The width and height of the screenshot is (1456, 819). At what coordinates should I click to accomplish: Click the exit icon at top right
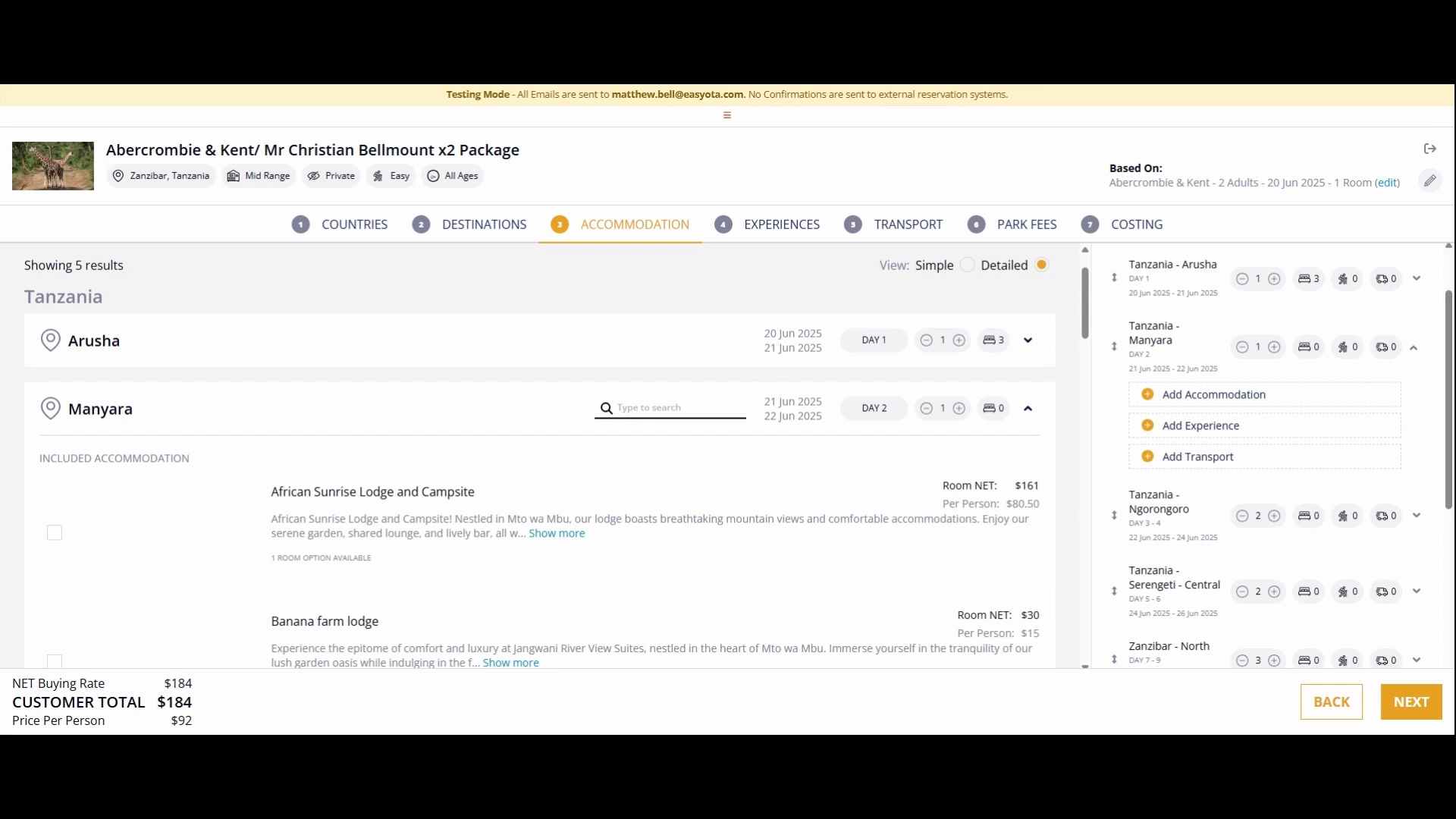1429,149
